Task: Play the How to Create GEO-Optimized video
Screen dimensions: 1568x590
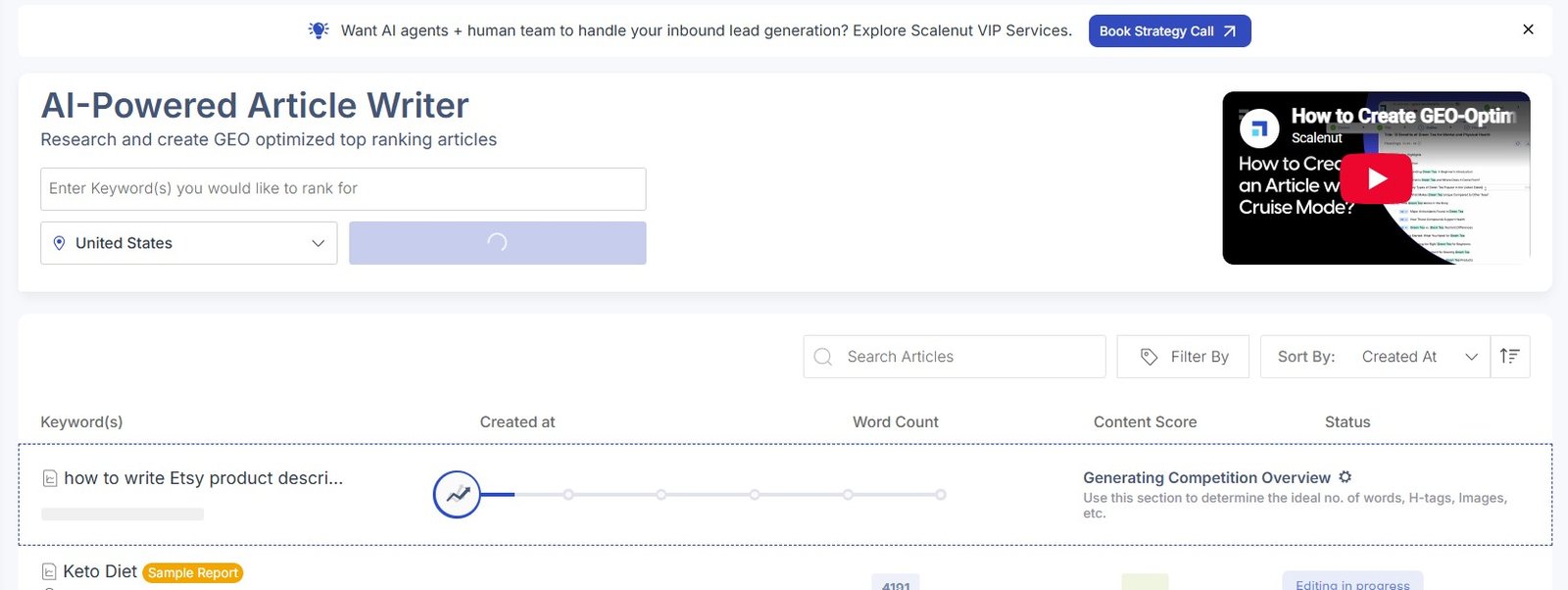Action: [x=1376, y=178]
